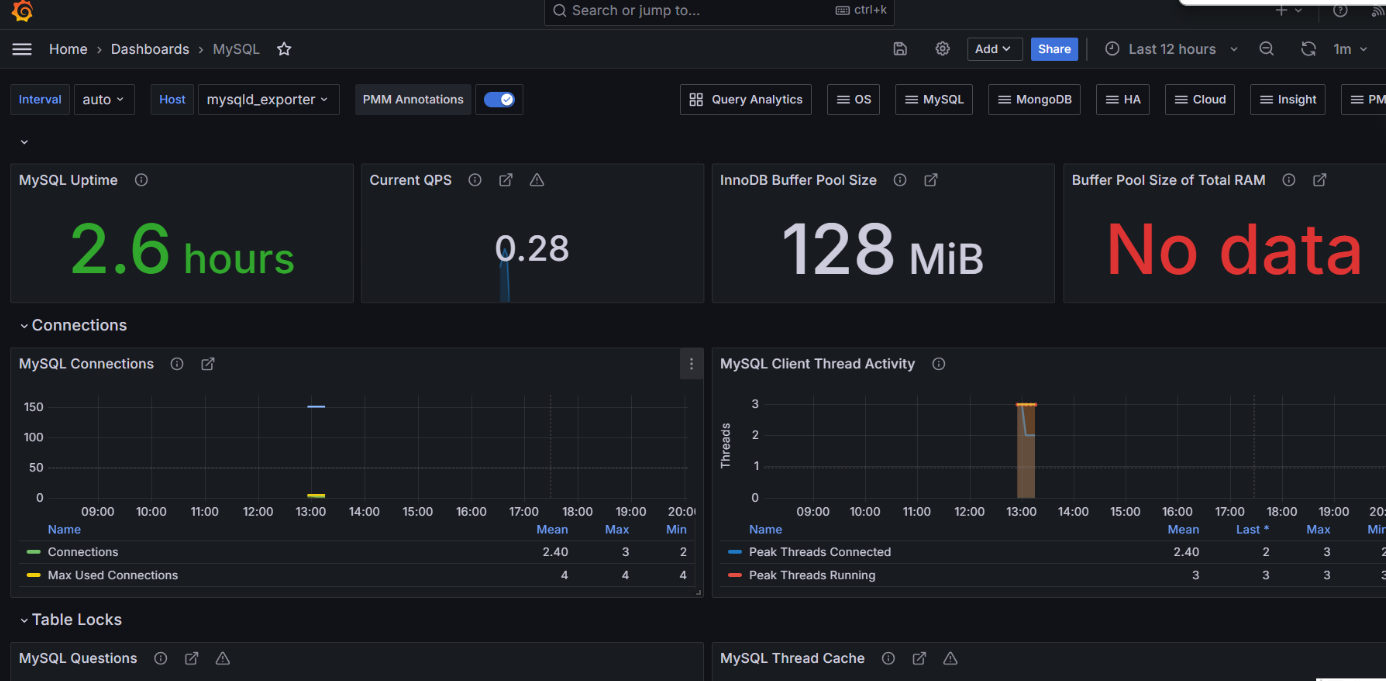1386x681 pixels.
Task: Refresh the dashboard with the refresh icon
Action: coord(1308,49)
